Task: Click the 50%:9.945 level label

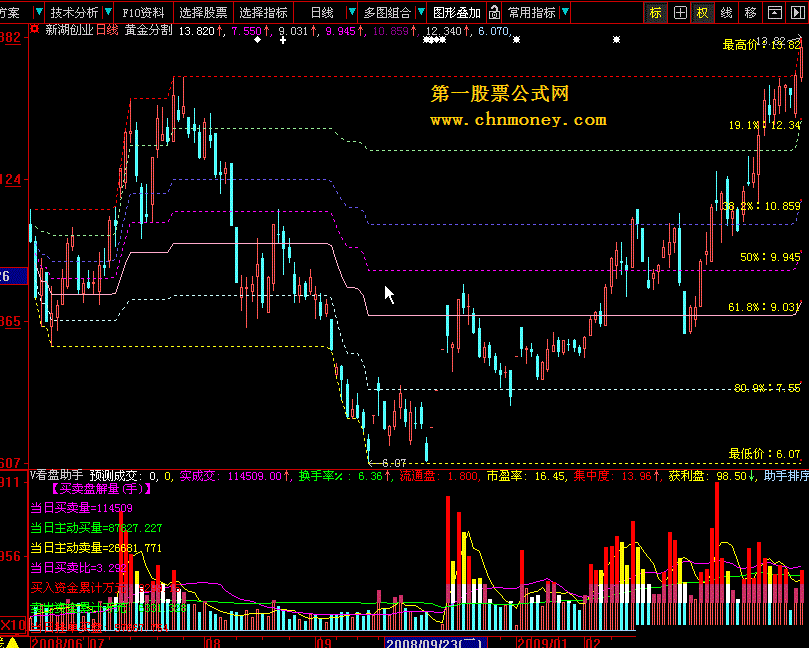Action: pyautogui.click(x=770, y=256)
